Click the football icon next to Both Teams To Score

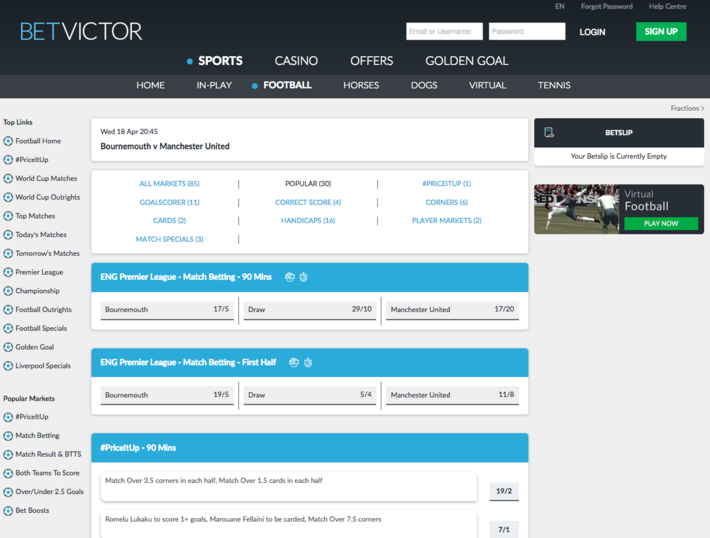tap(8, 473)
